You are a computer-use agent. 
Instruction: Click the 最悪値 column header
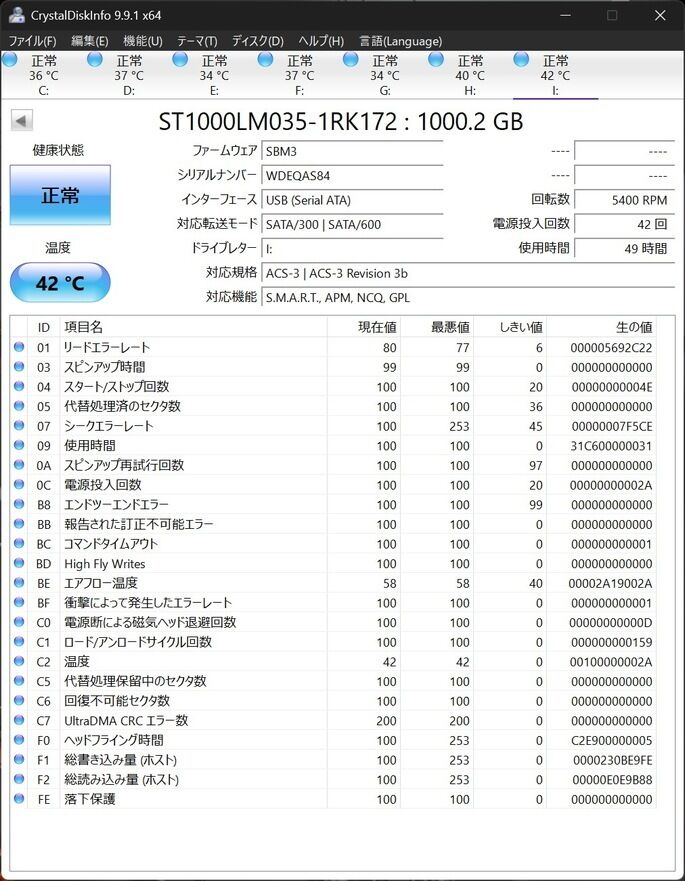[437, 327]
